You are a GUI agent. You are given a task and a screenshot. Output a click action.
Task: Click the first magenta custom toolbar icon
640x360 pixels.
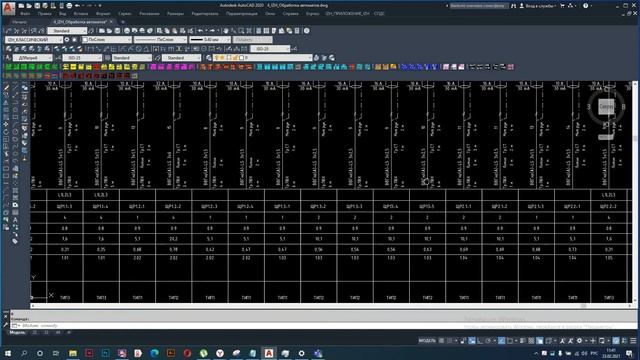pos(153,67)
